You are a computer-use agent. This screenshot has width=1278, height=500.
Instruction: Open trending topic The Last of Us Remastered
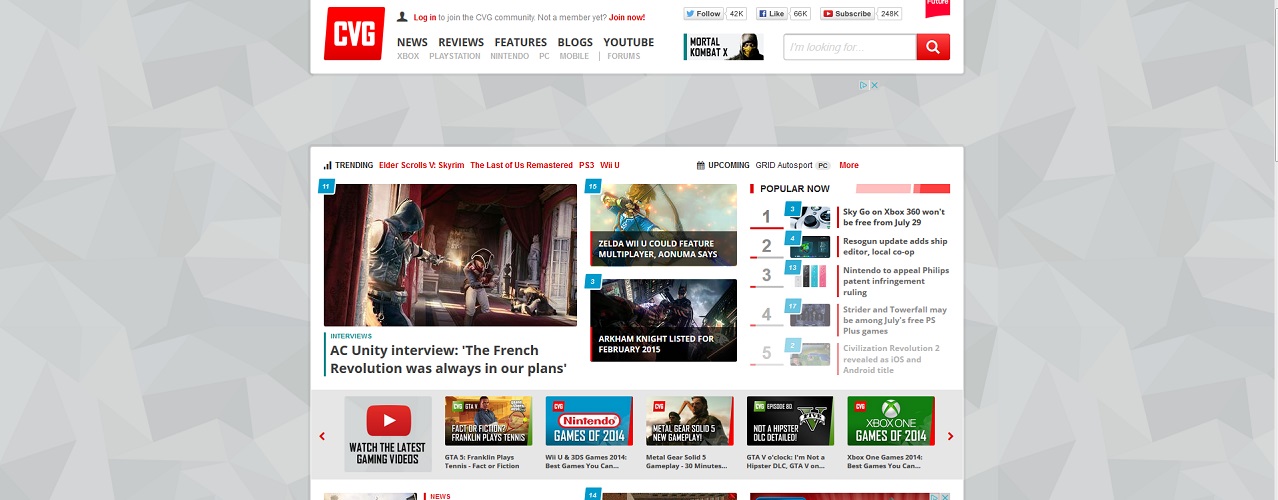click(x=521, y=165)
